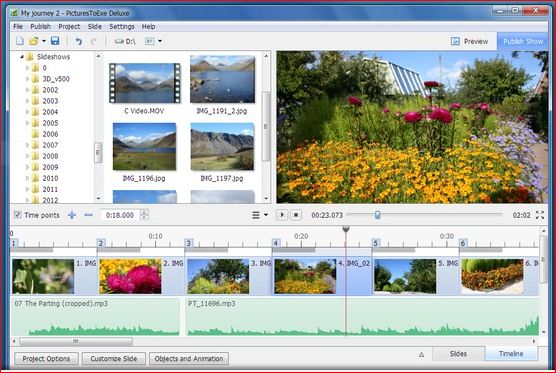Click the fullscreen preview icon

pos(540,215)
